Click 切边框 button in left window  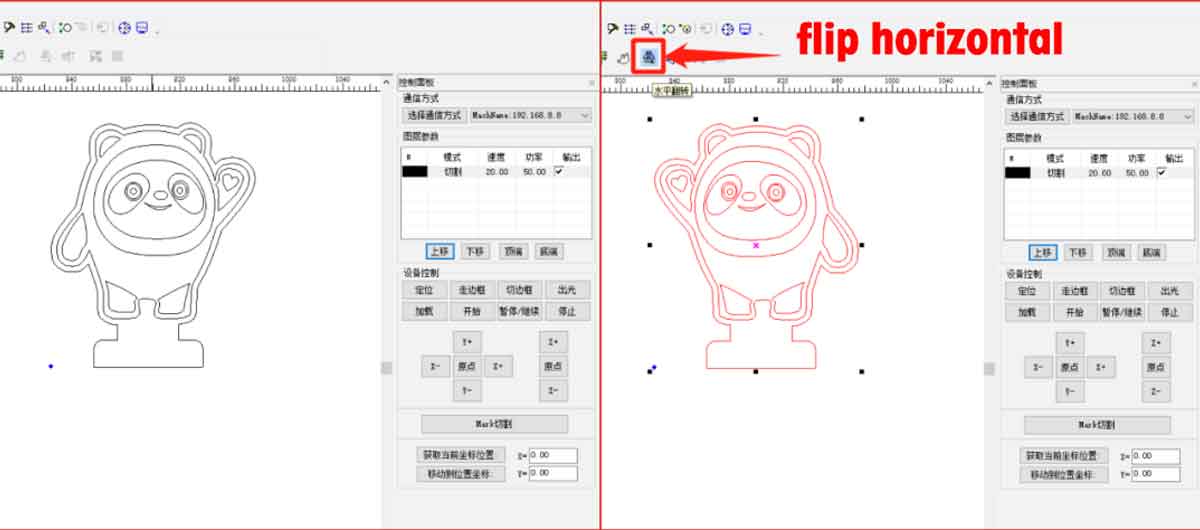pyautogui.click(x=519, y=290)
